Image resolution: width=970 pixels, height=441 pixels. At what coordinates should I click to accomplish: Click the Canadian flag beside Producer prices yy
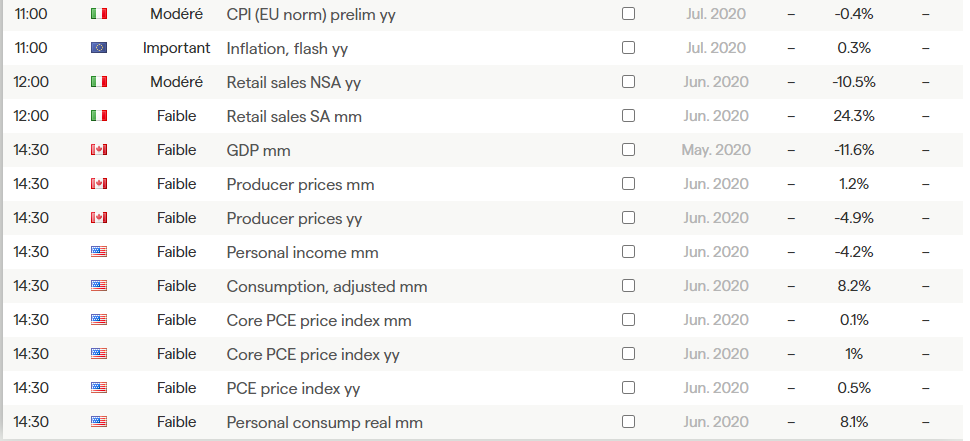(x=99, y=218)
